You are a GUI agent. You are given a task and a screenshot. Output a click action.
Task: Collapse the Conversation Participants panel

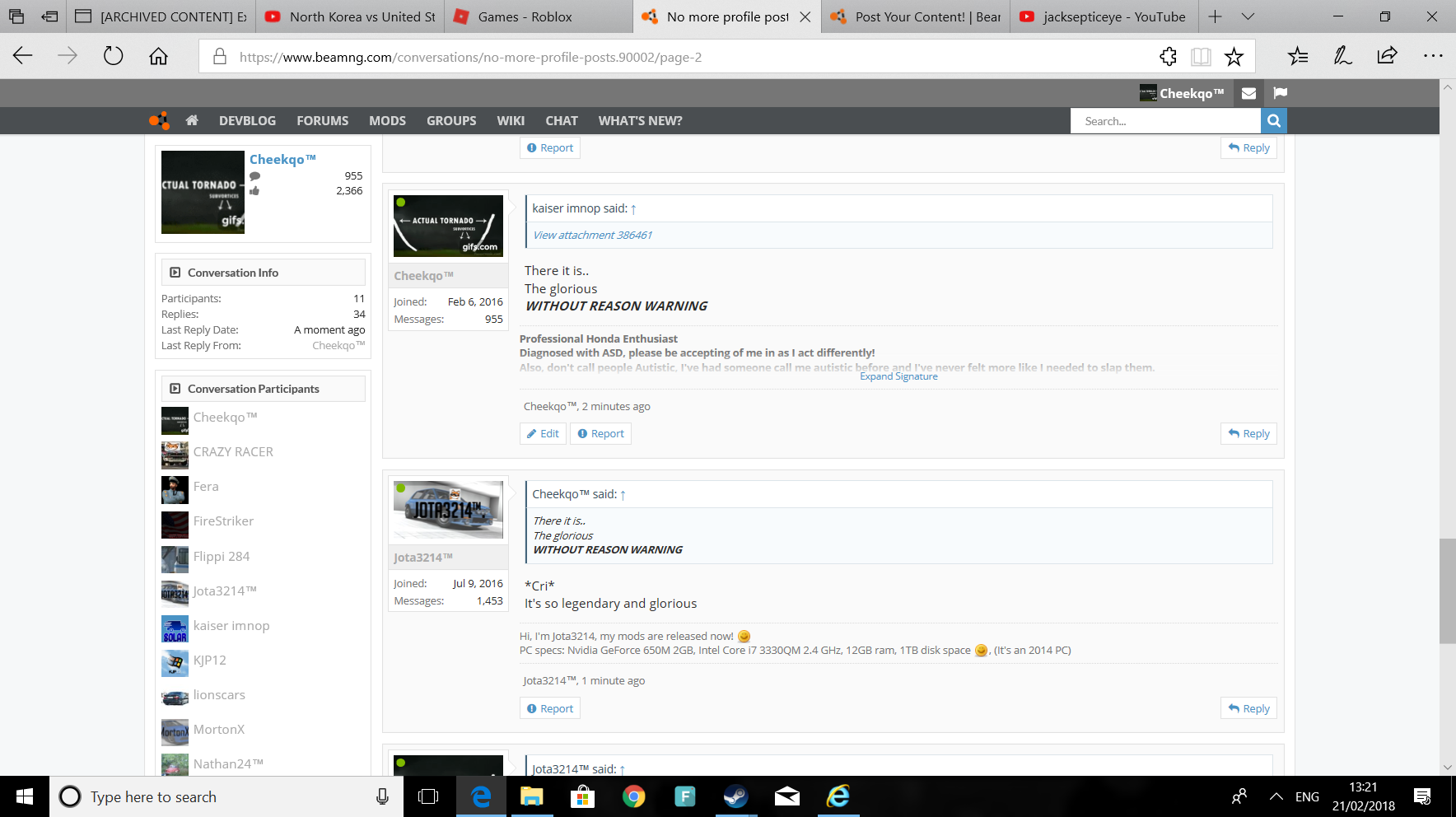tap(175, 389)
